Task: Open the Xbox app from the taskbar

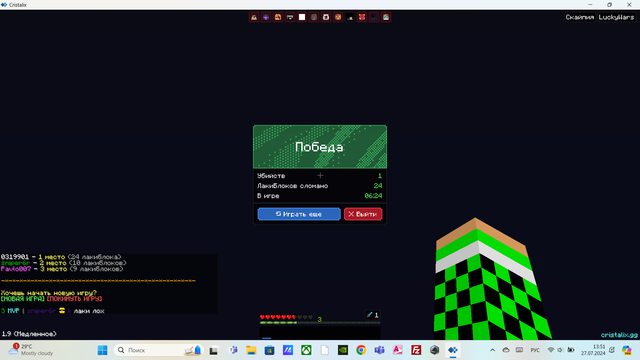Action: (306, 350)
